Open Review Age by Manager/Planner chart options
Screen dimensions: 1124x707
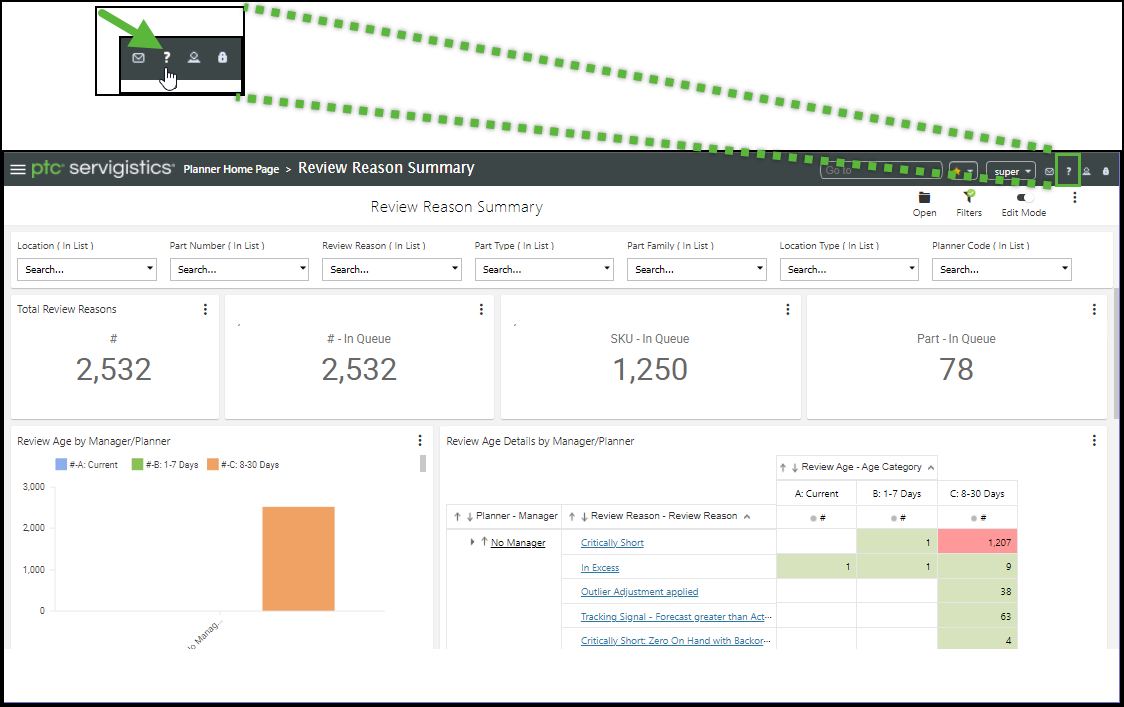420,440
